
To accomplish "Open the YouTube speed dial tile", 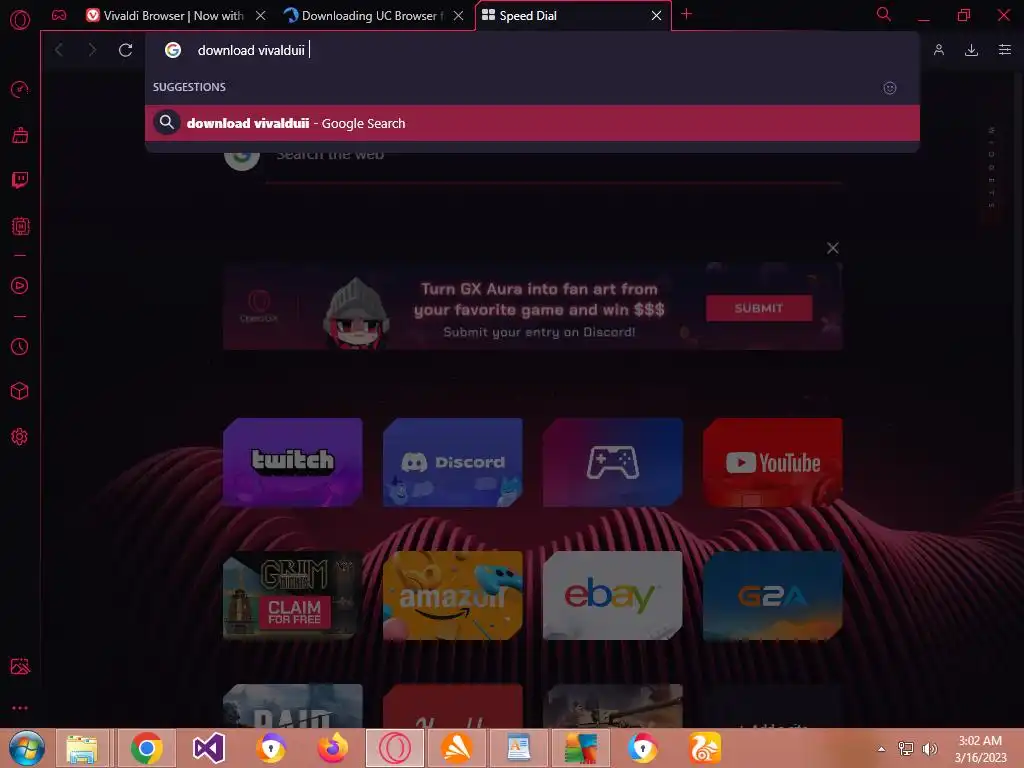I will (773, 462).
